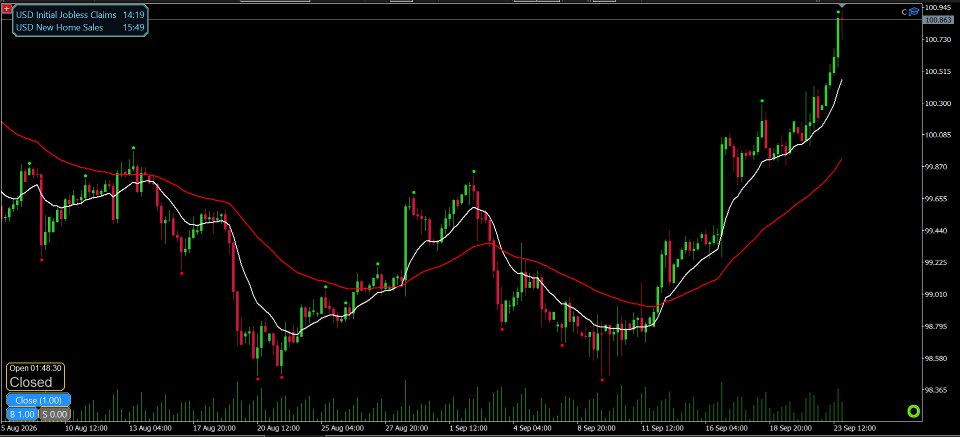The width and height of the screenshot is (960, 437).
Task: Click the green ring indicator icon
Action: (x=913, y=411)
